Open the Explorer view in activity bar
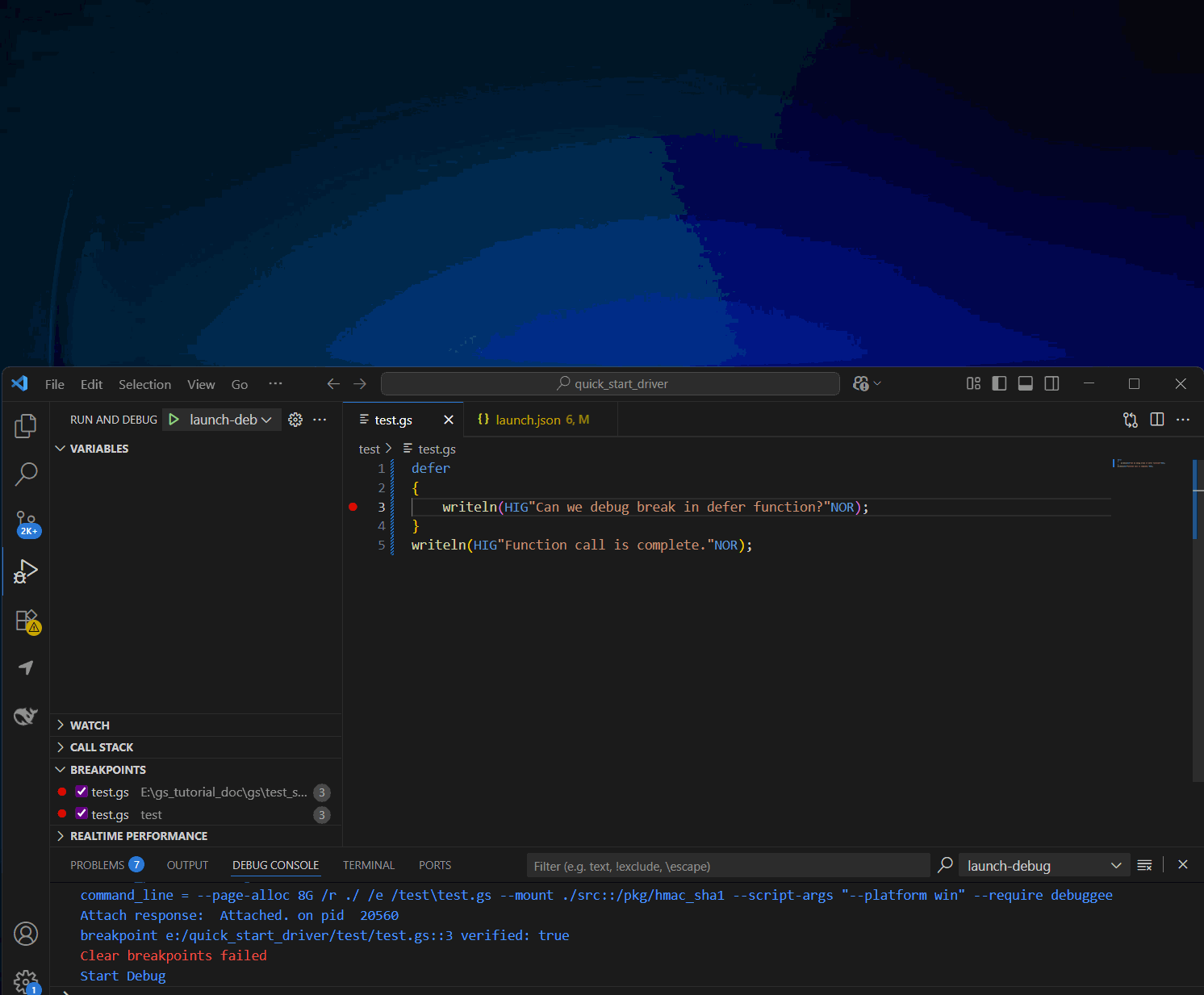Screen dimensions: 1204x995 click(x=26, y=425)
